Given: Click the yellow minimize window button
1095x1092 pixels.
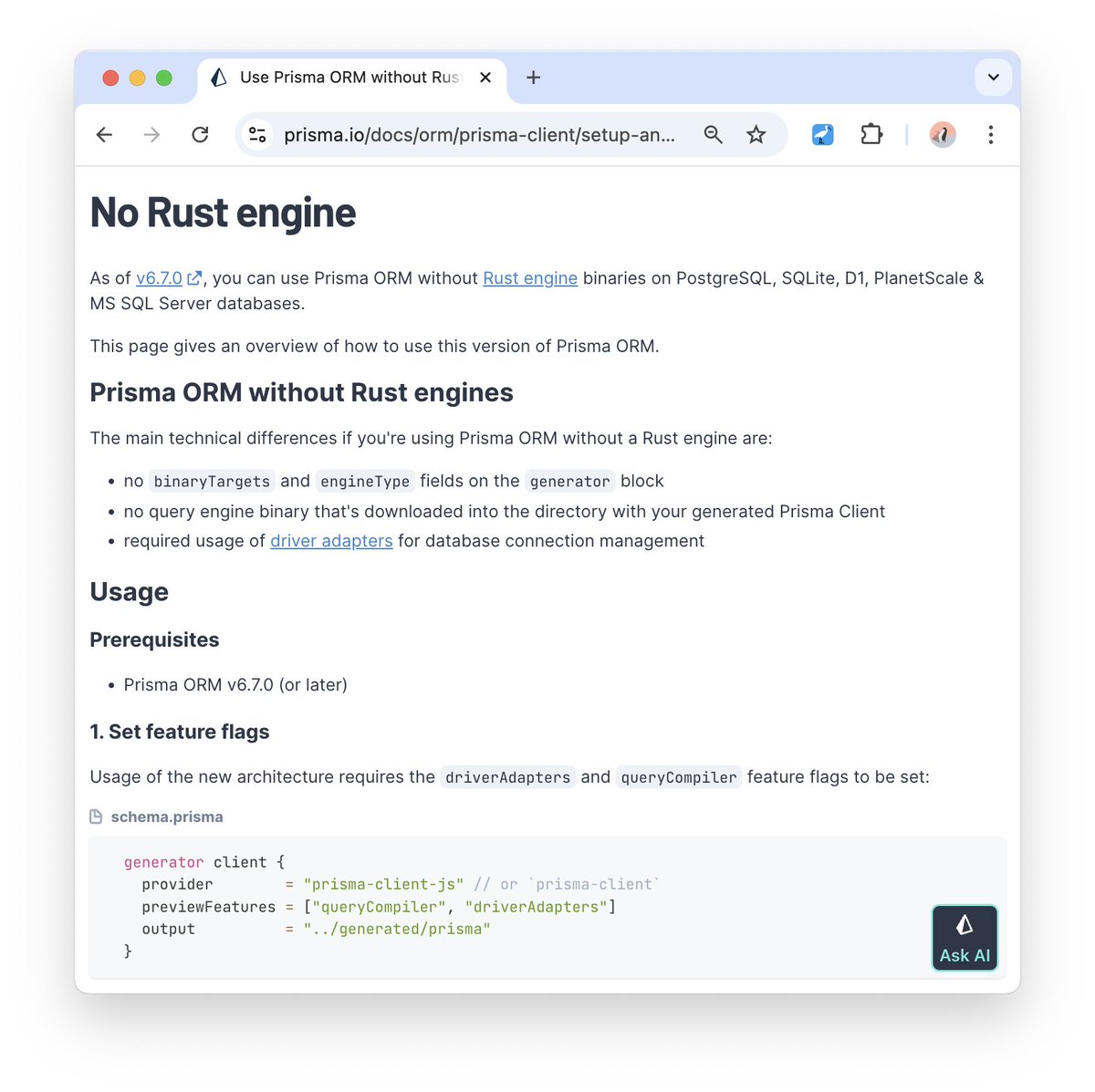Looking at the screenshot, I should tap(137, 78).
